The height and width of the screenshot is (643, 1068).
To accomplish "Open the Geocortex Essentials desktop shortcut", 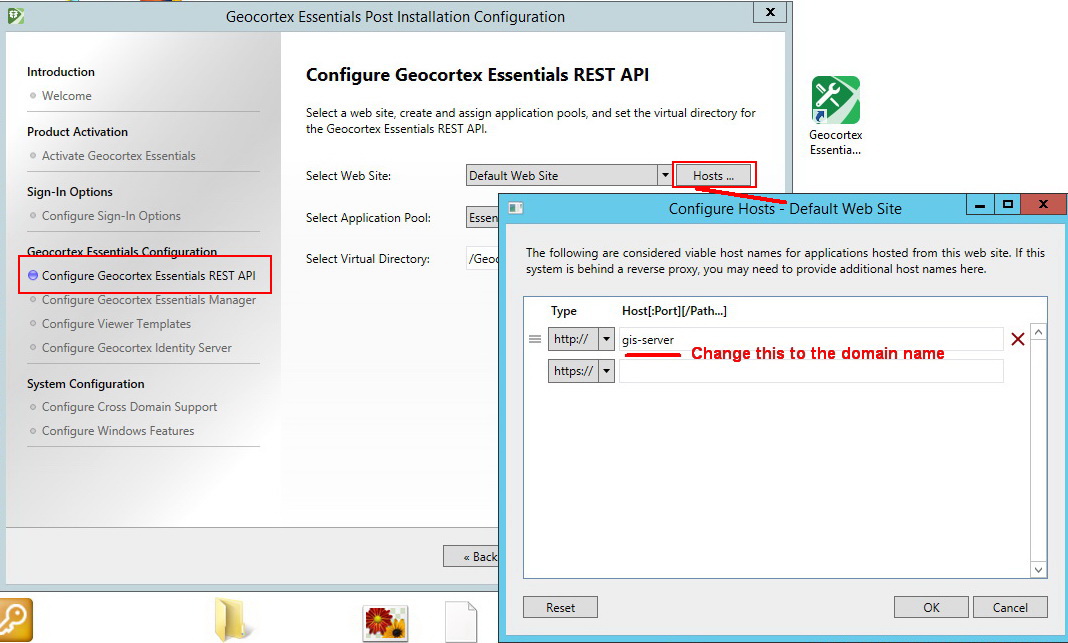I will (x=836, y=116).
